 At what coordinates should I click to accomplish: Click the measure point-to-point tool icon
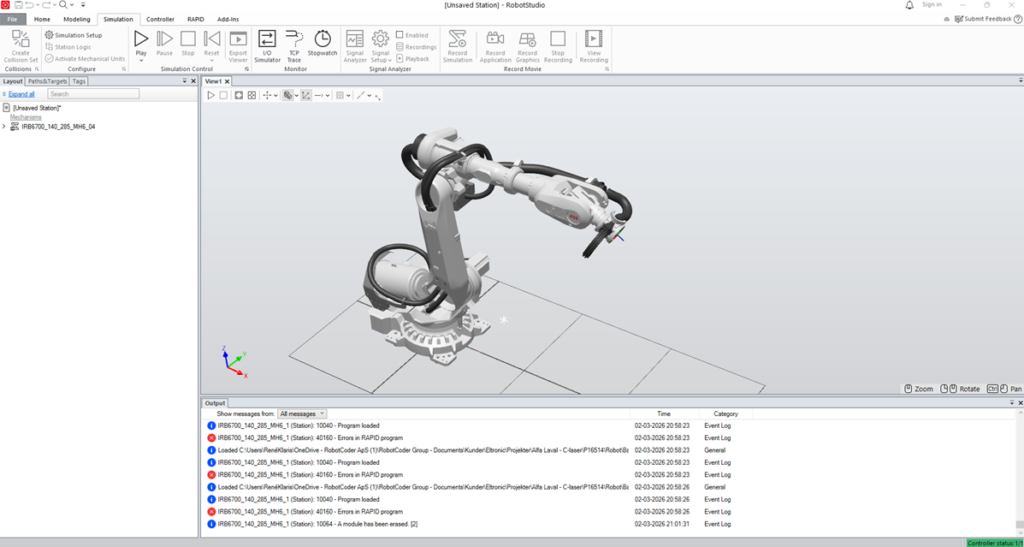point(360,95)
